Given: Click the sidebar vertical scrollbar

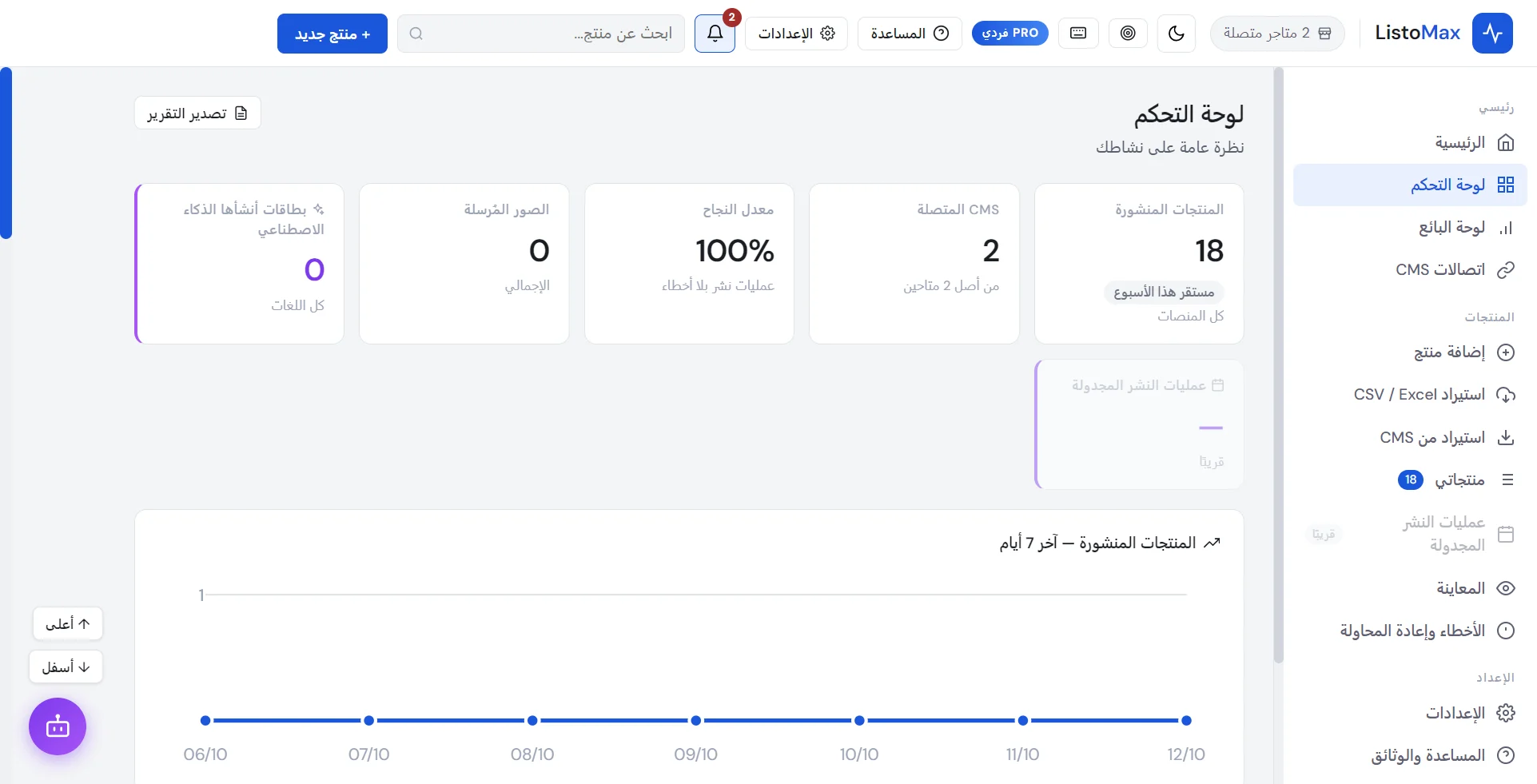Looking at the screenshot, I should tap(1278, 365).
